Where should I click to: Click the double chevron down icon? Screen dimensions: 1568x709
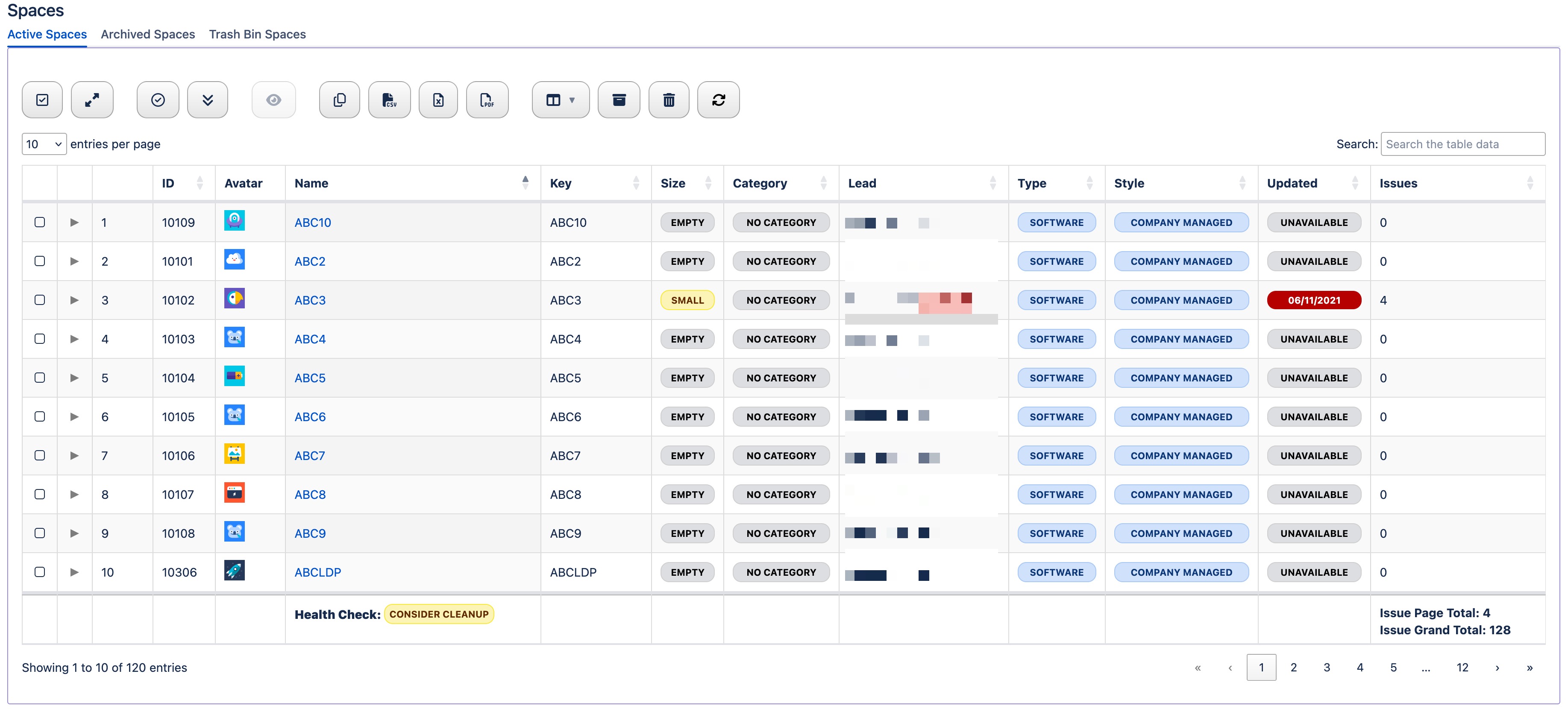(208, 100)
